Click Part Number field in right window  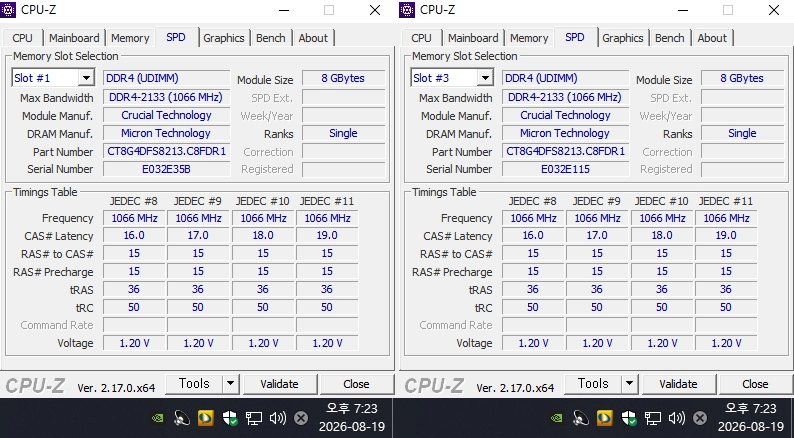pos(566,151)
